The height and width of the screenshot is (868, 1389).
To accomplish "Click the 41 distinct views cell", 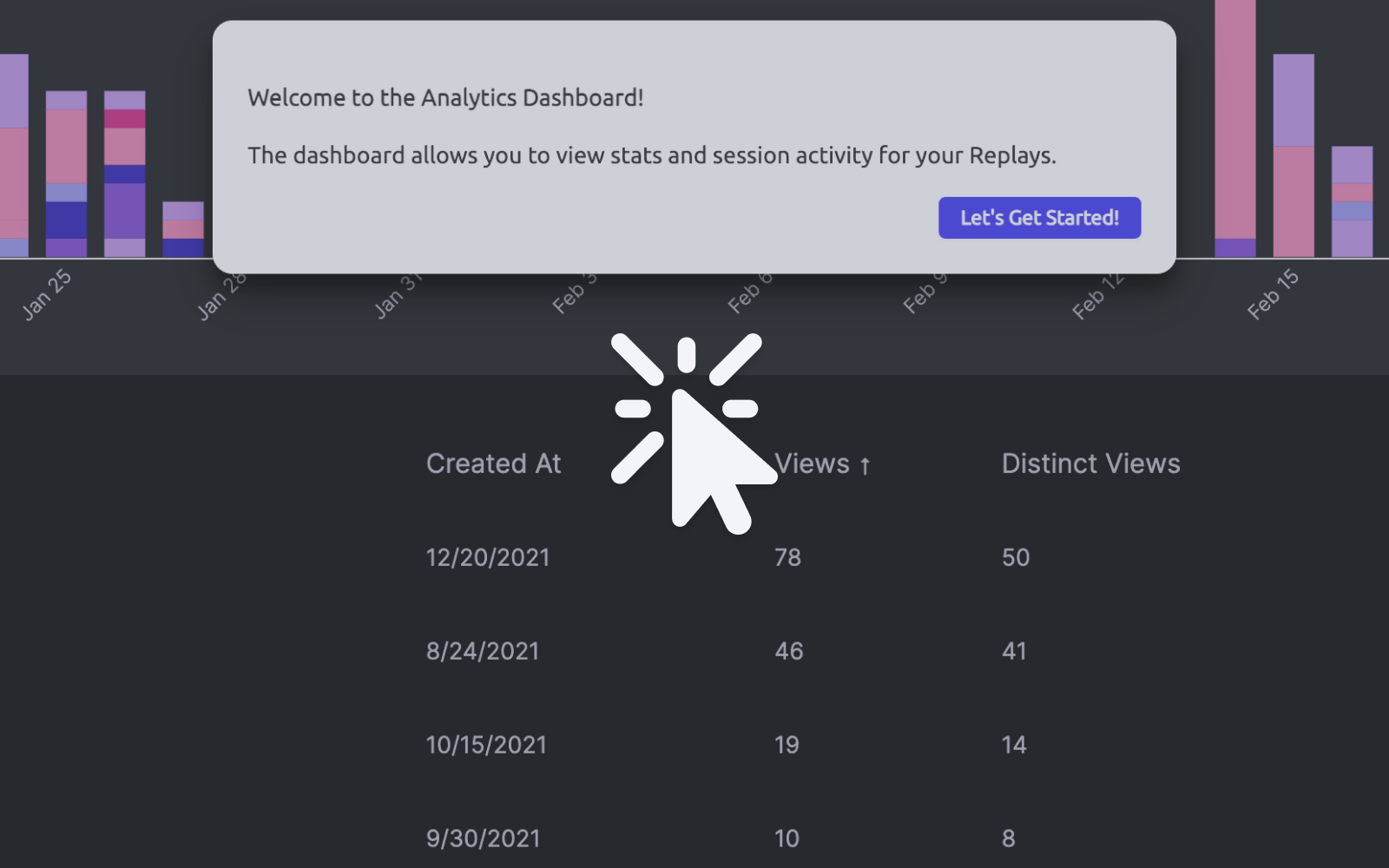I will click(x=1014, y=651).
